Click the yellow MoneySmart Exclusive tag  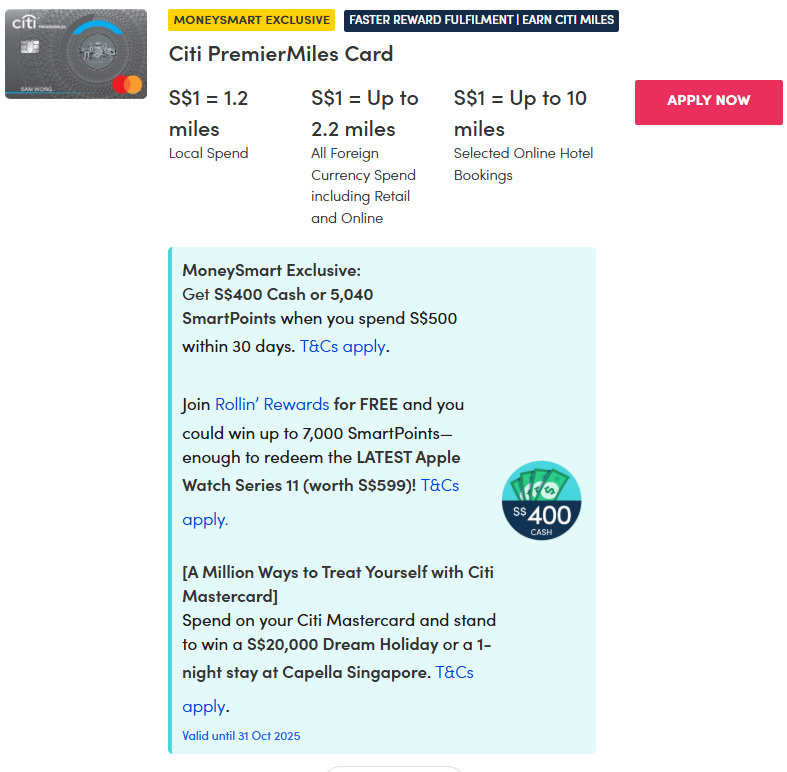(251, 20)
